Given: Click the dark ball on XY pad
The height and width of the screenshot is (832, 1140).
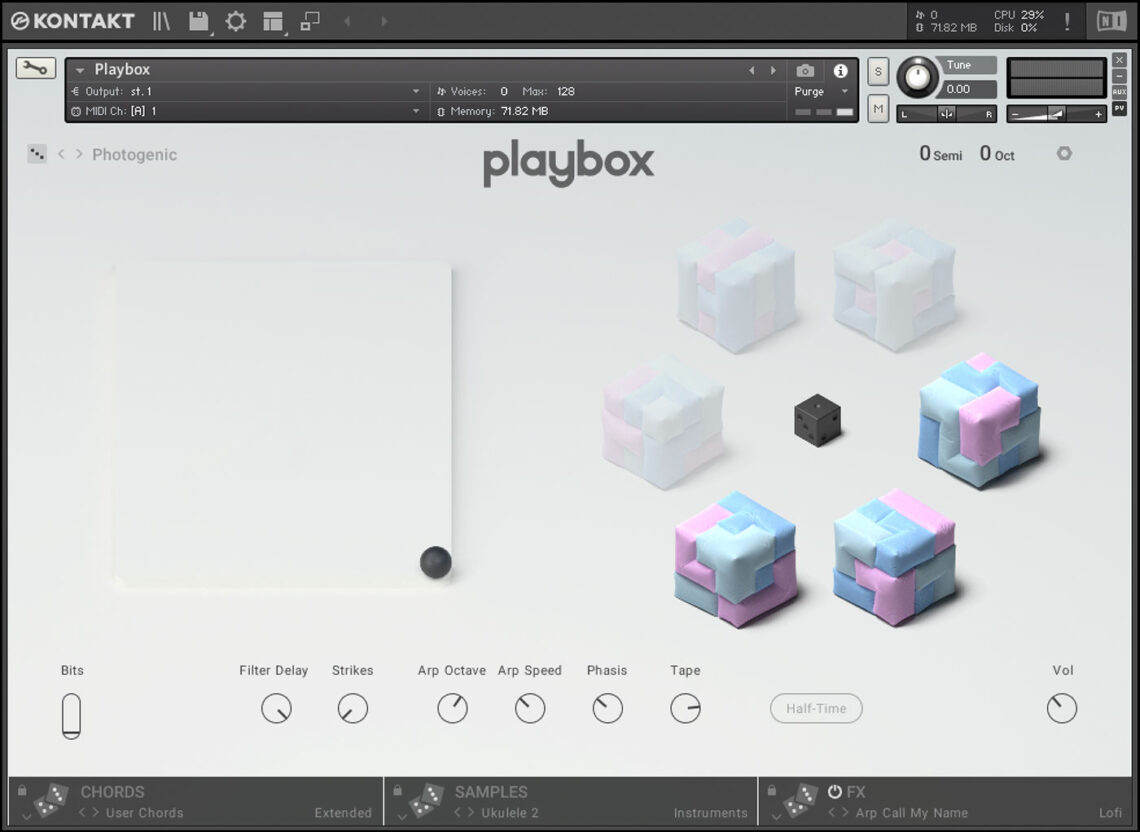Looking at the screenshot, I should point(435,562).
